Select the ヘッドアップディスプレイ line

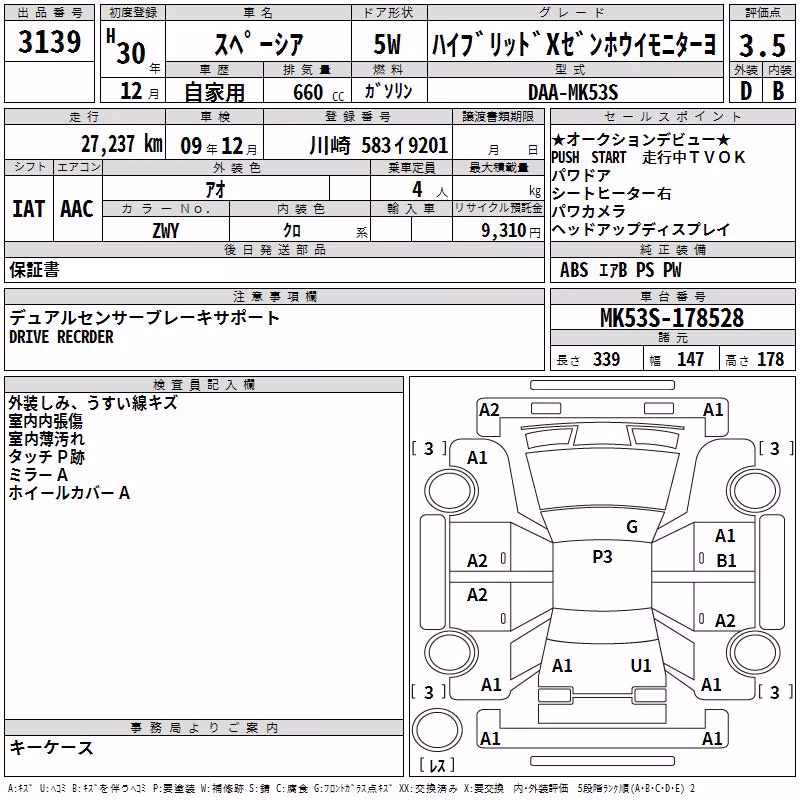(641, 229)
